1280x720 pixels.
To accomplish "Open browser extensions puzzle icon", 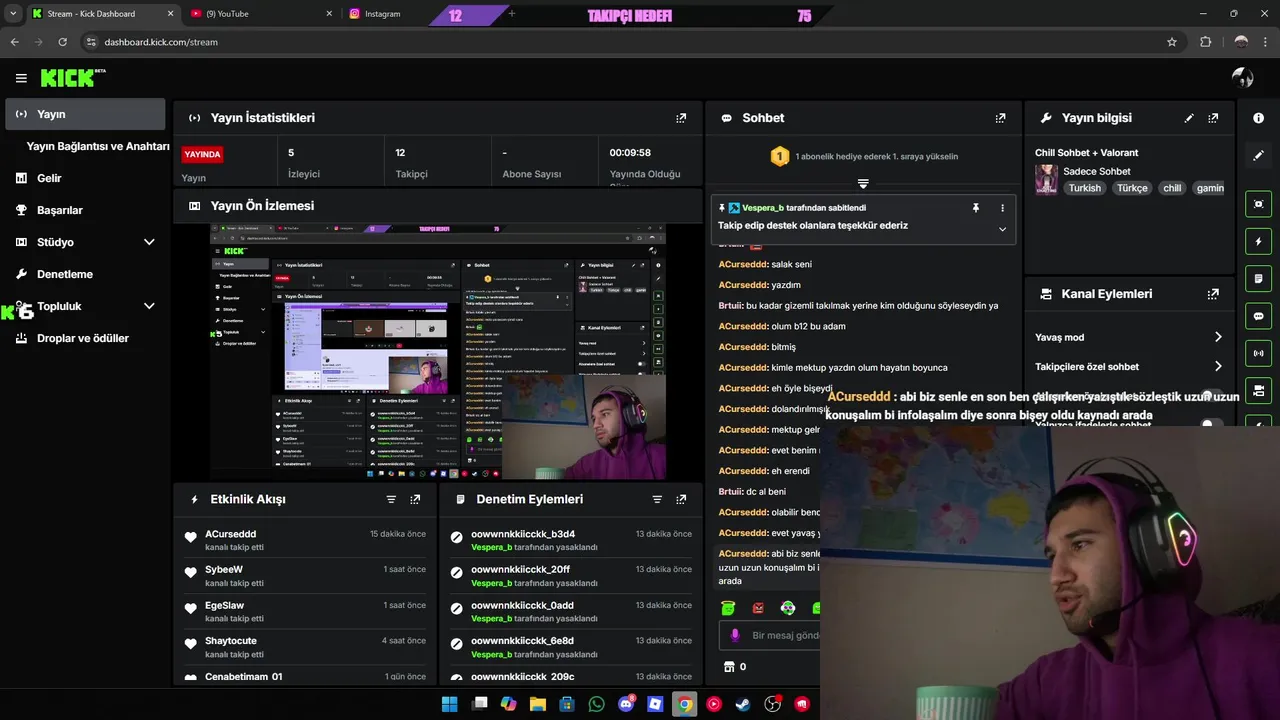I will pos(1205,42).
